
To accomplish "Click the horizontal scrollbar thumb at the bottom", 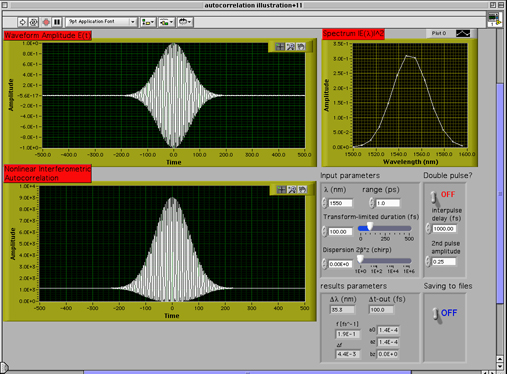I will click(247, 372).
